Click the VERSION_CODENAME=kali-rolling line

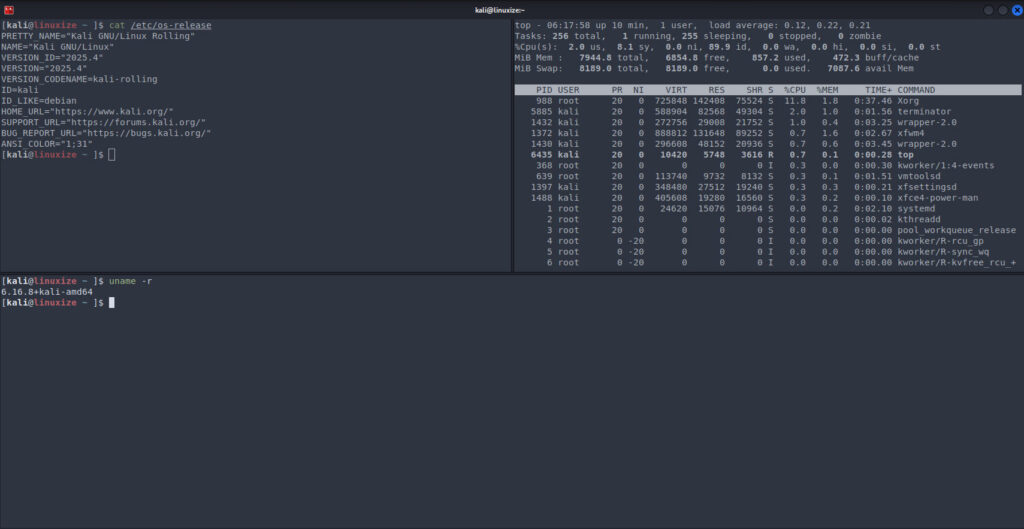coord(79,79)
